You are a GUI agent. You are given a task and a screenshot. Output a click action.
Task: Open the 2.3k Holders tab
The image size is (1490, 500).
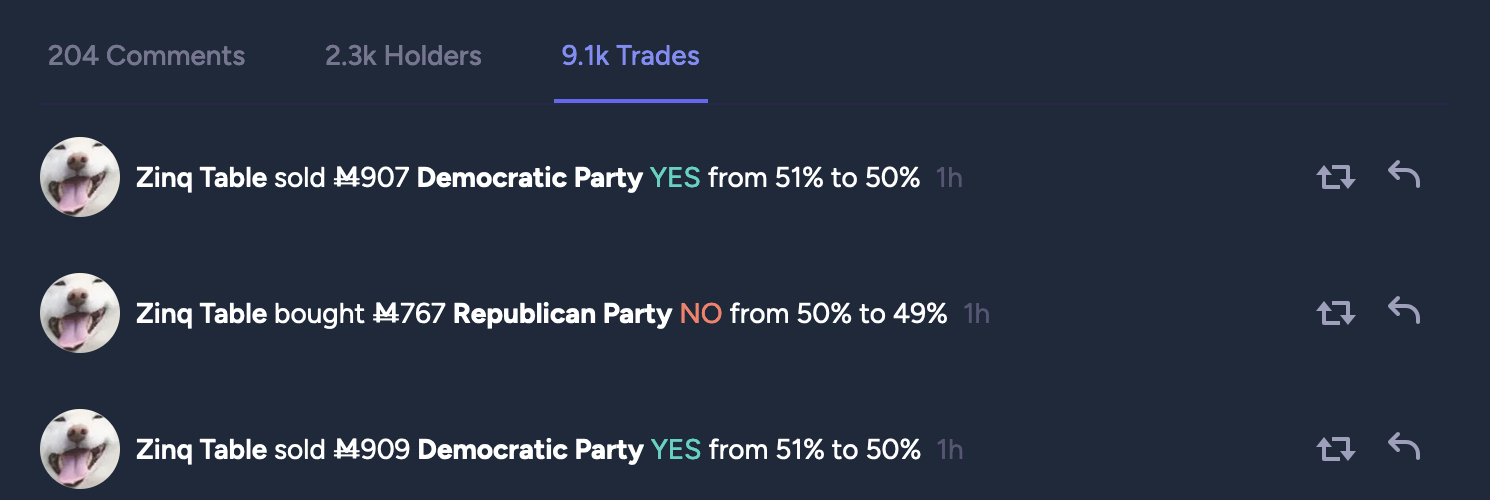click(403, 56)
